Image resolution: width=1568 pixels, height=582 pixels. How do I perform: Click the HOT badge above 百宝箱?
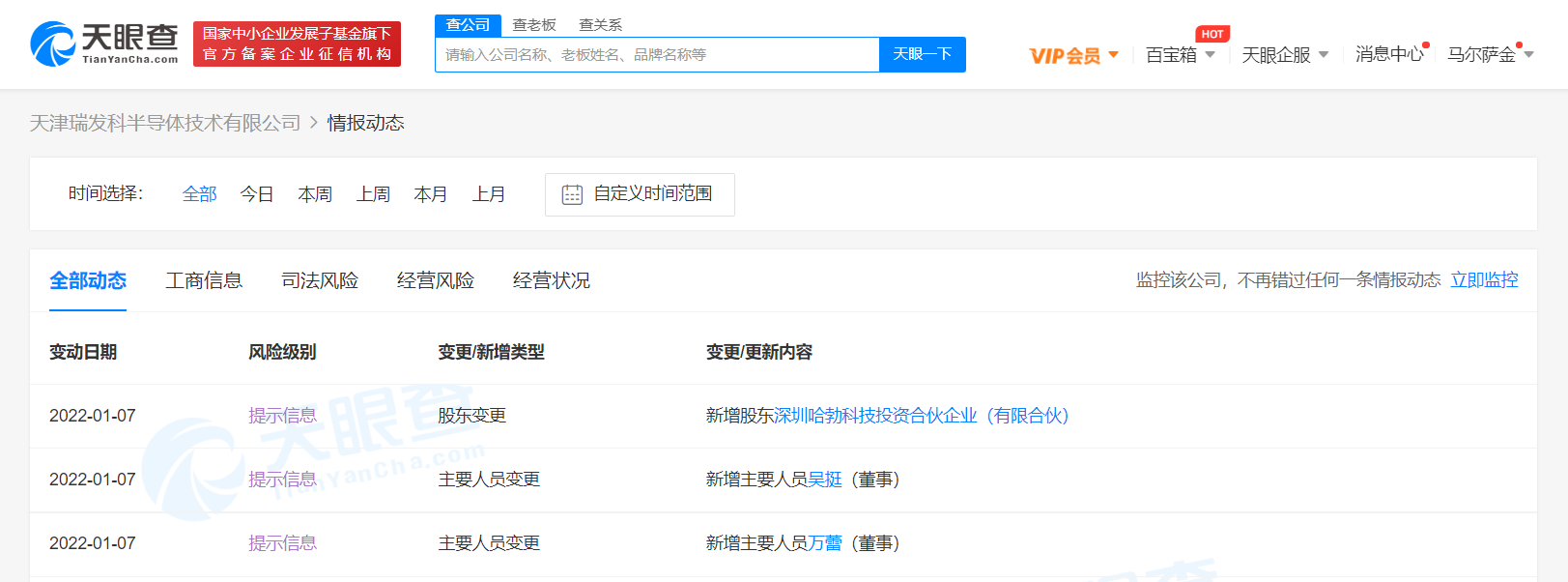pyautogui.click(x=1212, y=34)
